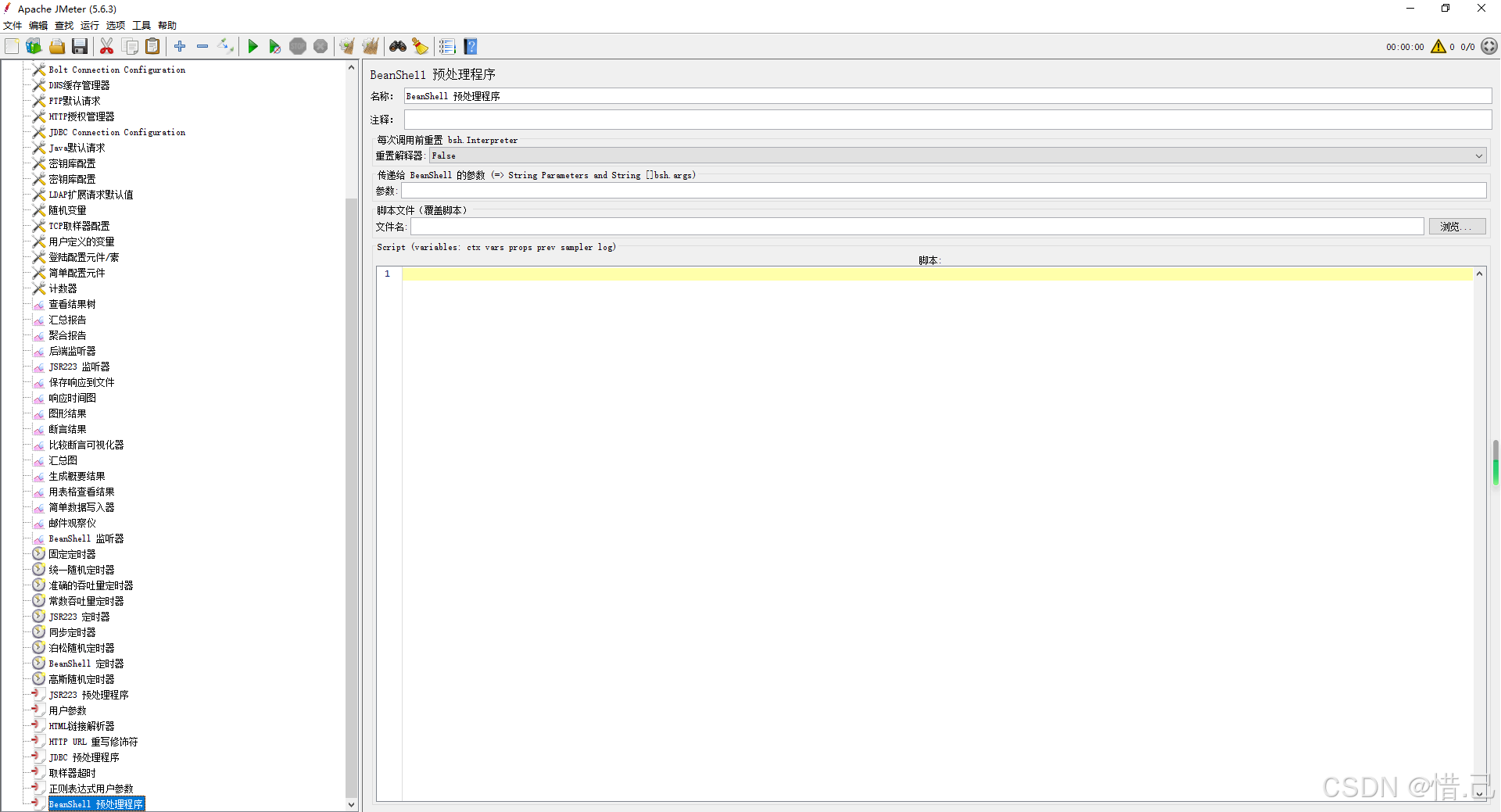Click the remote engine status icon

point(1489,47)
